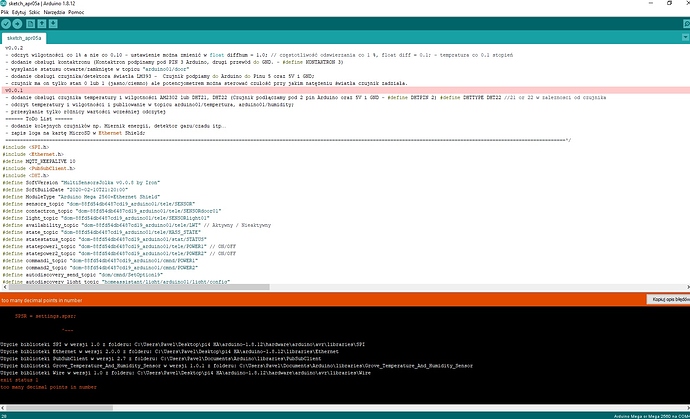Click the orange error message bar text
The image size is (690, 419).
point(41,300)
